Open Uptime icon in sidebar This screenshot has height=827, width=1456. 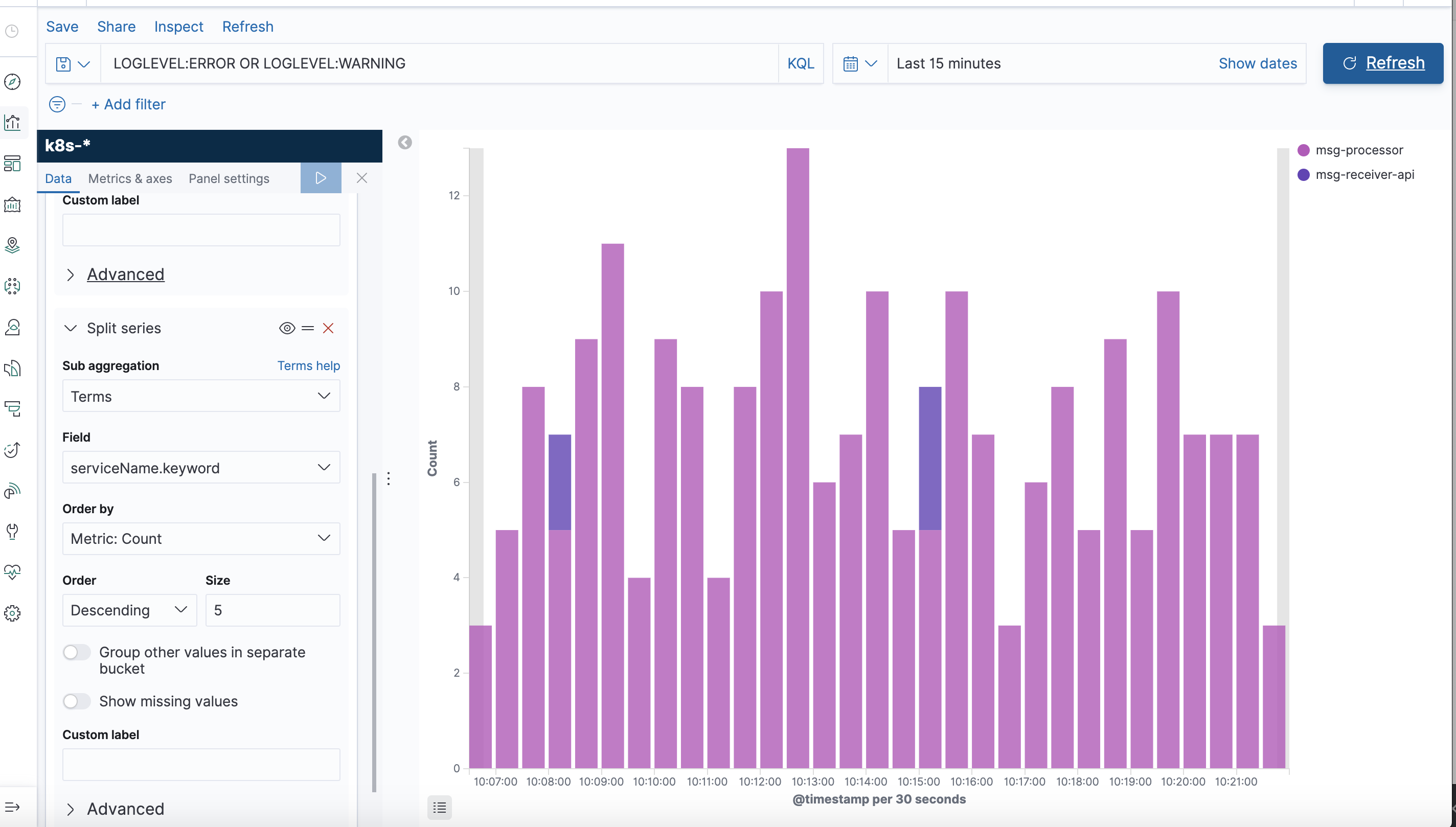tap(12, 450)
